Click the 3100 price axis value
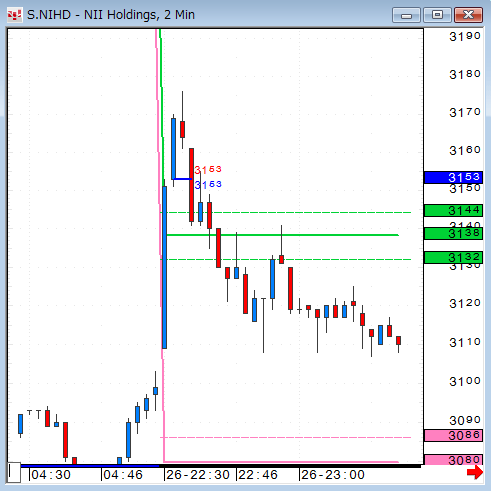Screen dimensions: 491x491 point(465,381)
